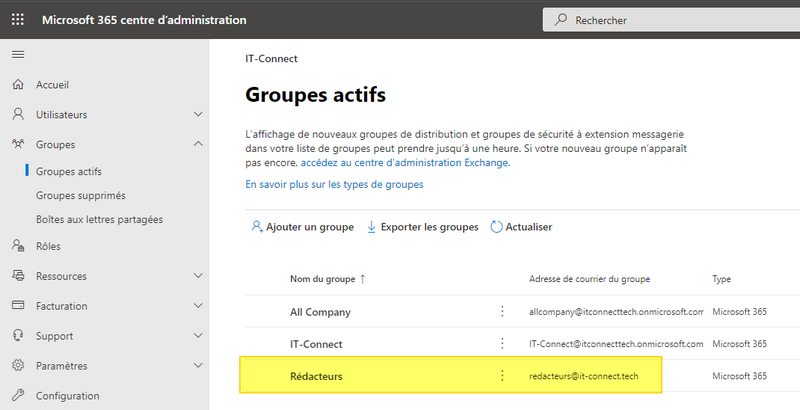
Task: Refresh list with Actualiser button
Action: pos(521,227)
